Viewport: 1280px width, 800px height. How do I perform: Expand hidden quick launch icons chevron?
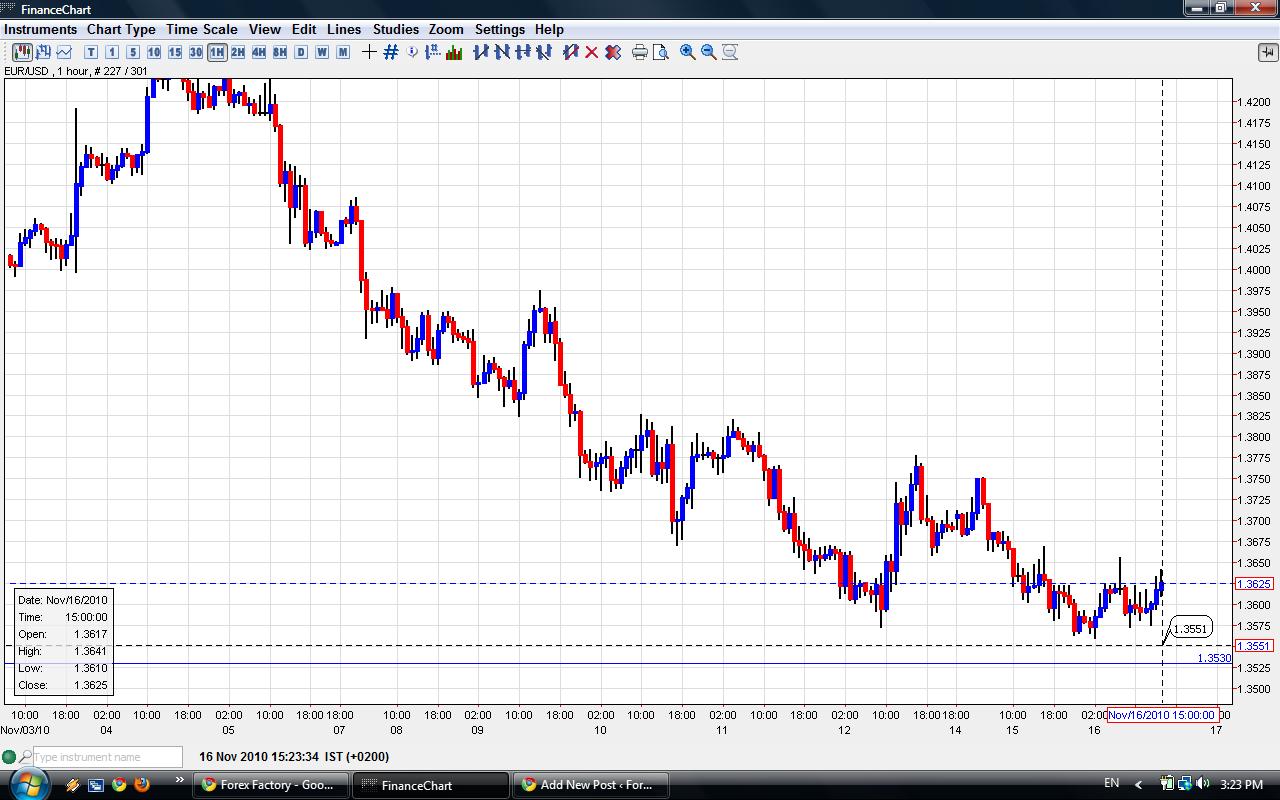[x=180, y=781]
